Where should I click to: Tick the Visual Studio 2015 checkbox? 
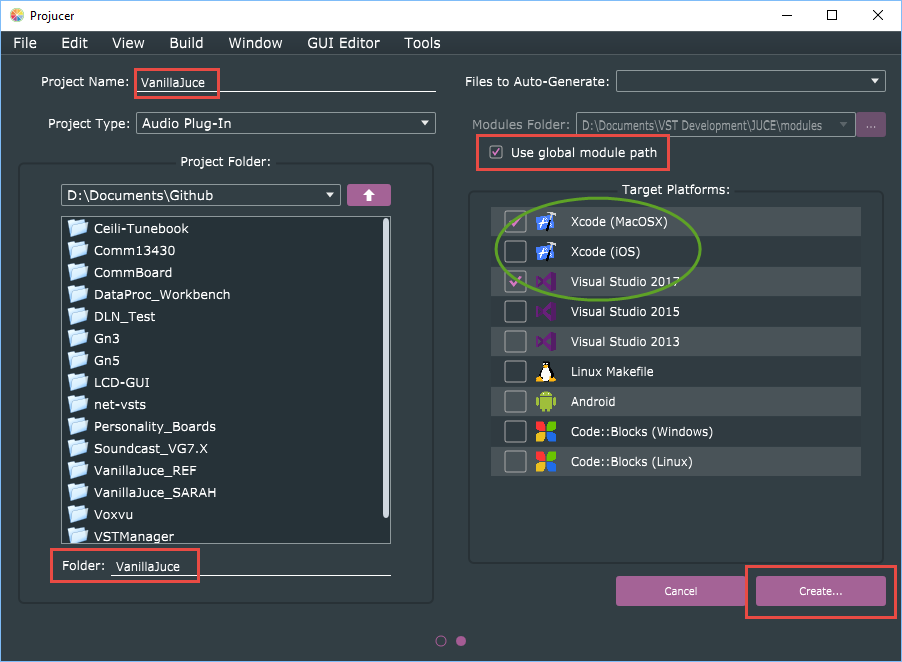coord(515,312)
